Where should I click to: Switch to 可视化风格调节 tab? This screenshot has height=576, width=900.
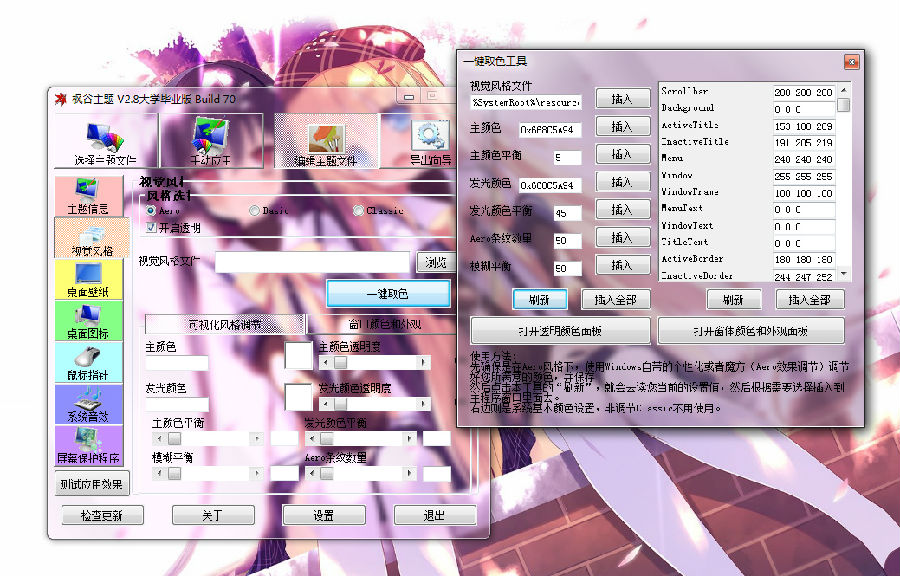click(224, 324)
